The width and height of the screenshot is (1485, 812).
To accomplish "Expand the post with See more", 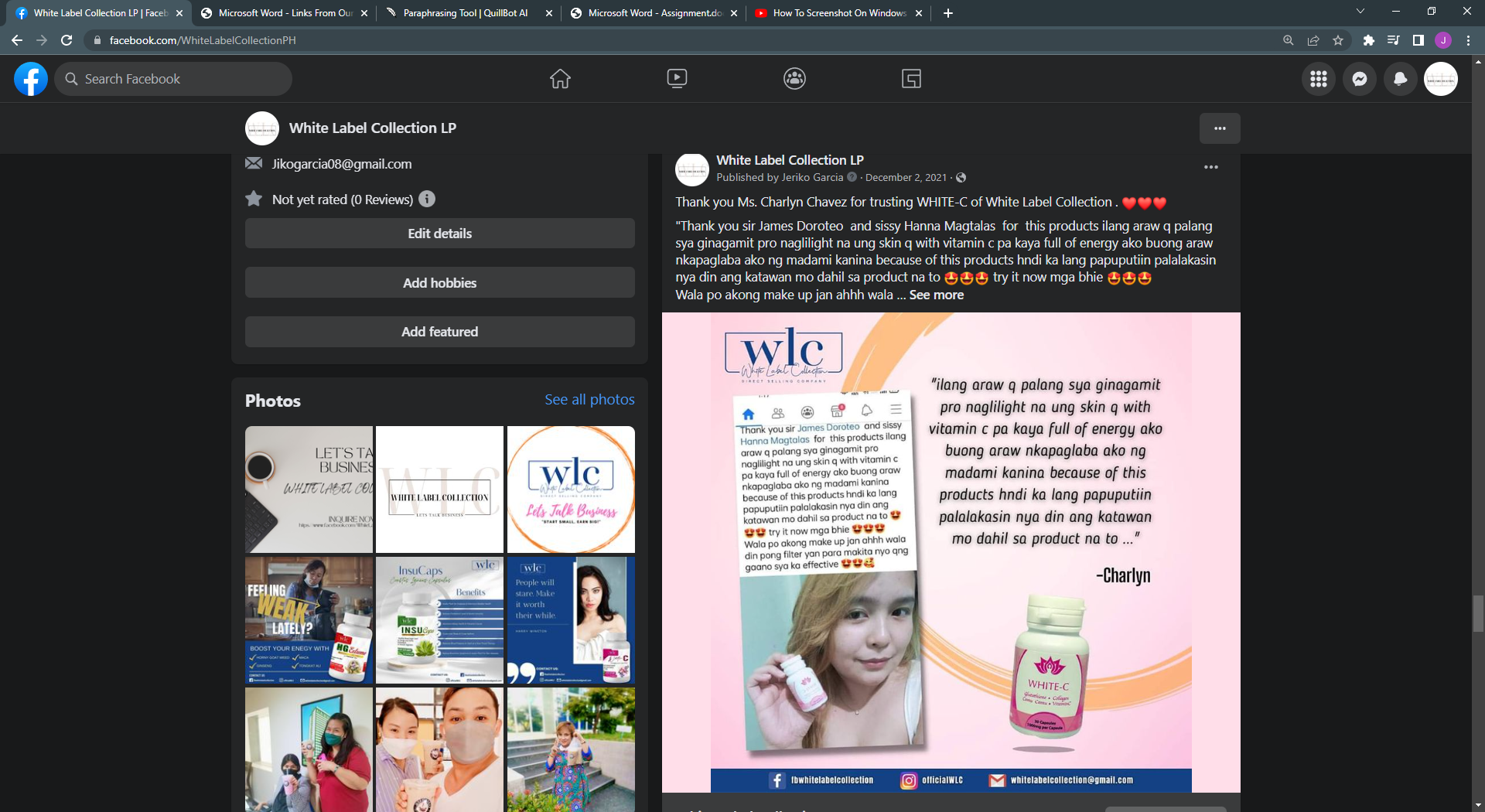I will 935,295.
